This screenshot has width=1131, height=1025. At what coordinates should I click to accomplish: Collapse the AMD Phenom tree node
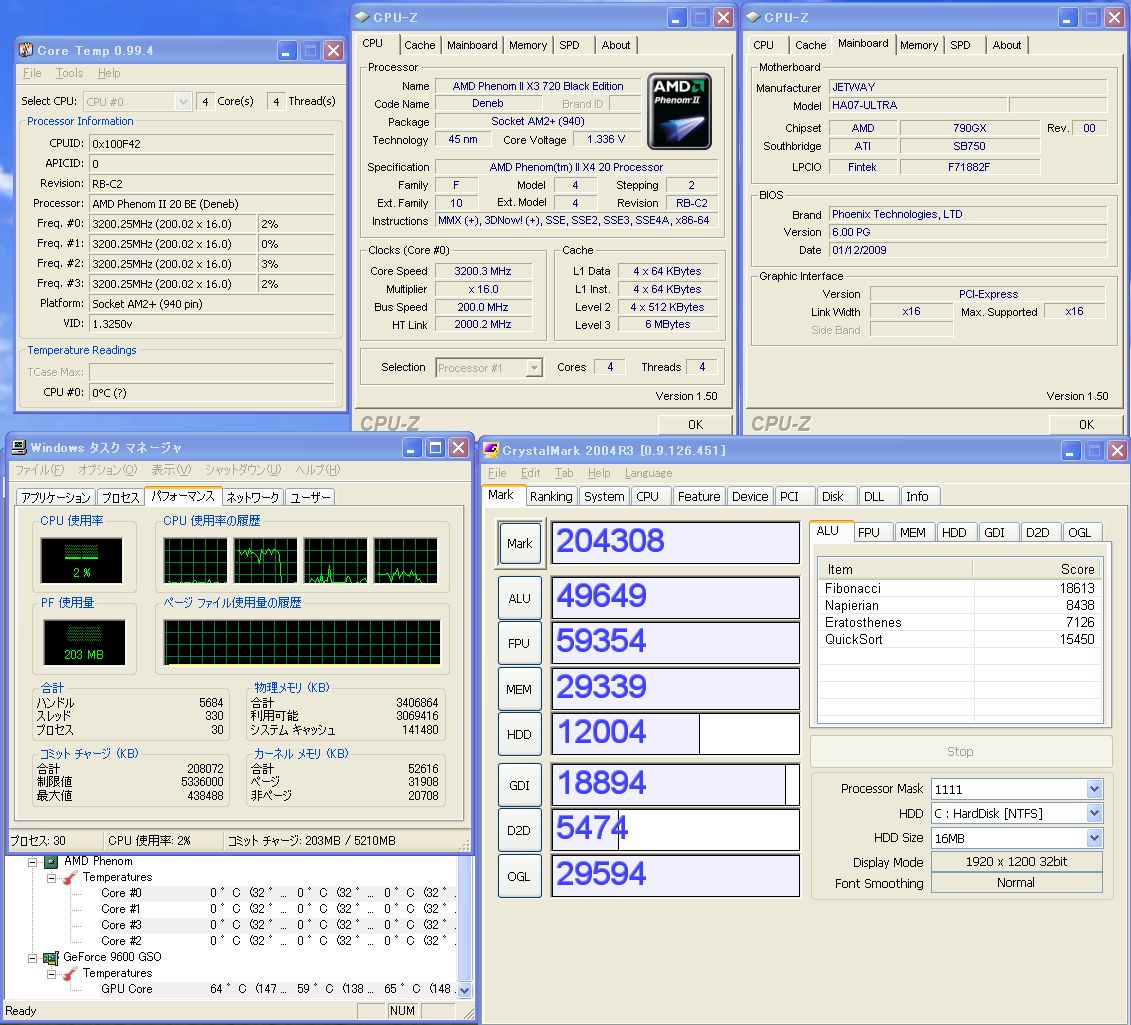click(x=33, y=861)
